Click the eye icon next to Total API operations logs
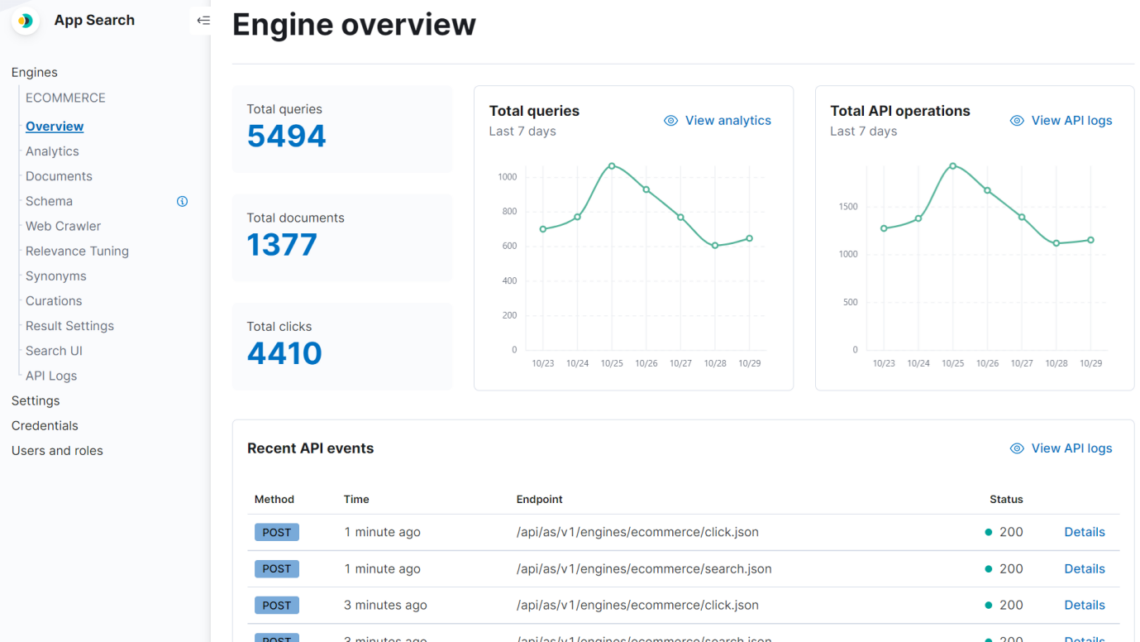The height and width of the screenshot is (642, 1140). click(1017, 120)
